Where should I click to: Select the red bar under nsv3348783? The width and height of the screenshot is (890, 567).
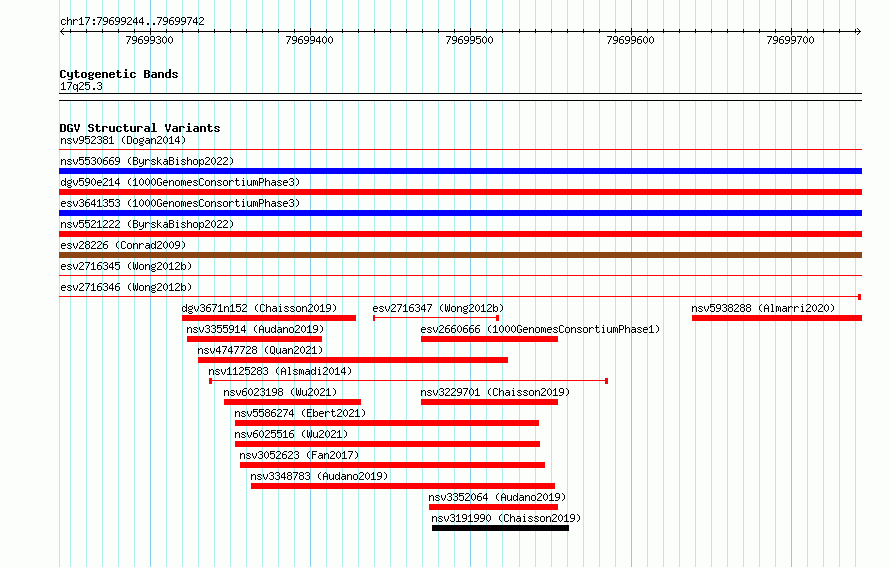coord(403,486)
